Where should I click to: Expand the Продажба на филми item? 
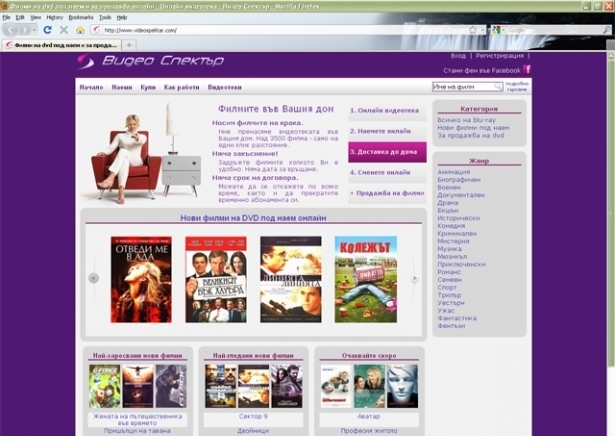pos(386,192)
